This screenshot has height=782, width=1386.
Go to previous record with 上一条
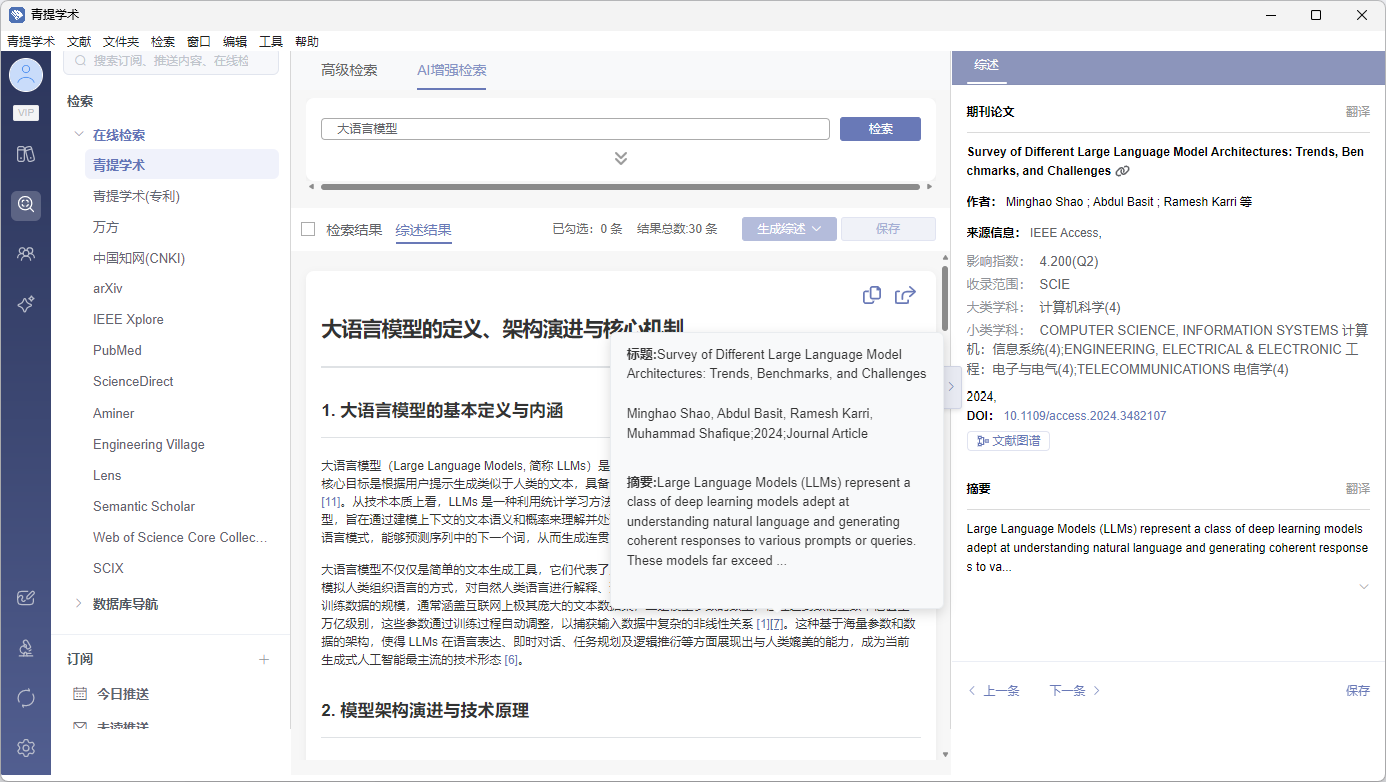point(993,691)
